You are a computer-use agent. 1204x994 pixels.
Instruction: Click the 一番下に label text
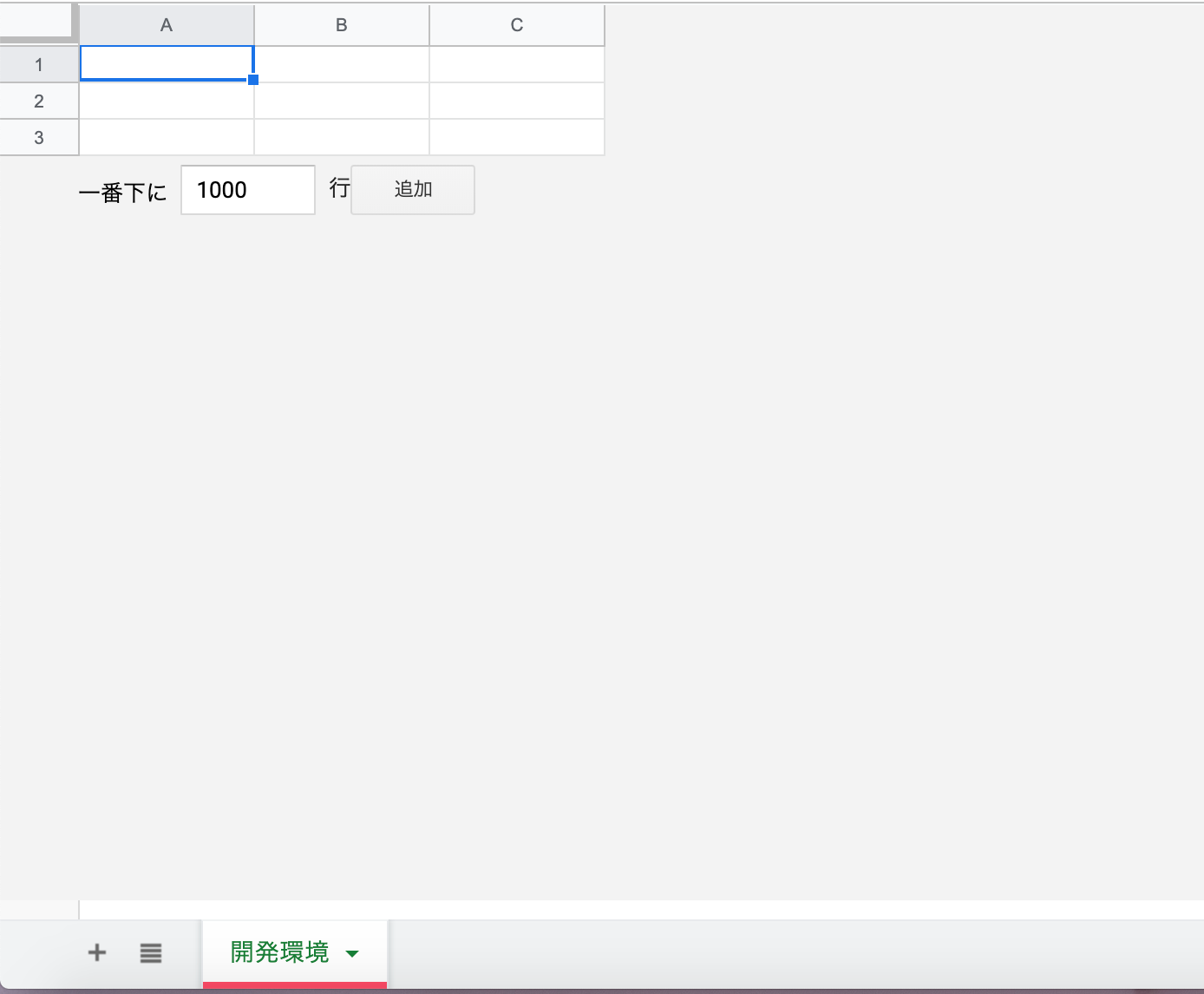[x=122, y=192]
